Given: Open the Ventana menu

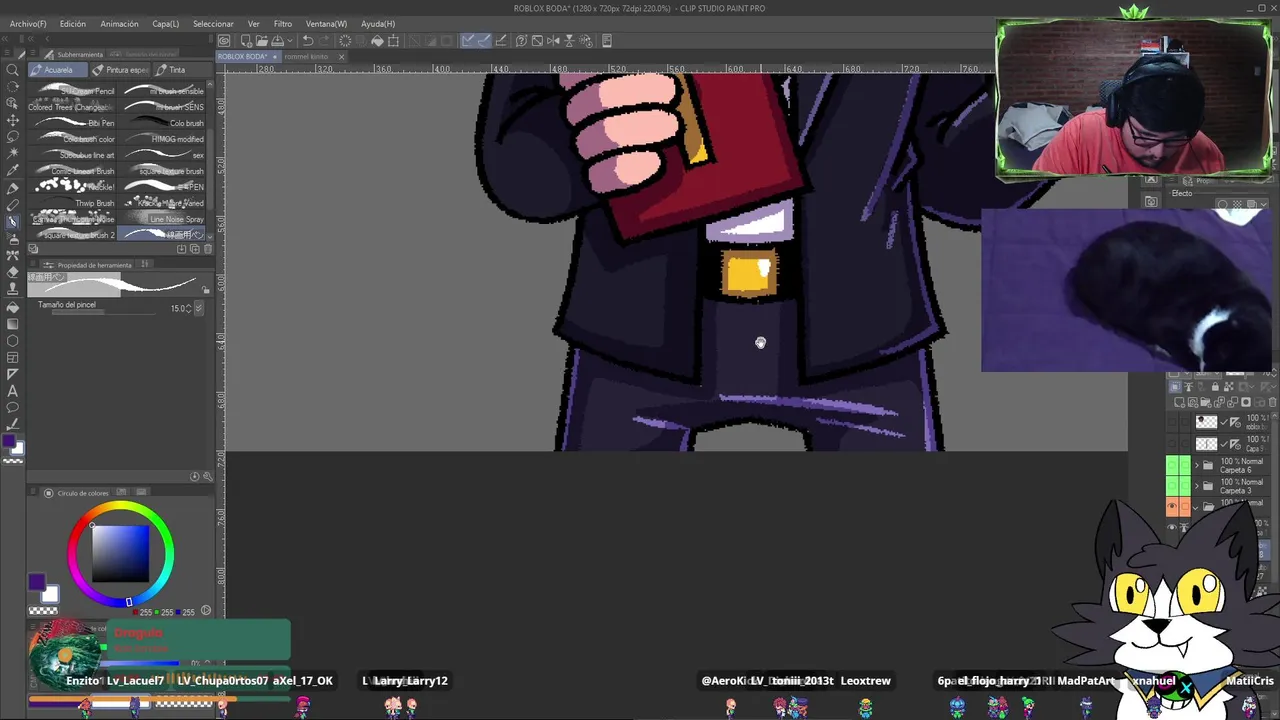Looking at the screenshot, I should (x=326, y=23).
